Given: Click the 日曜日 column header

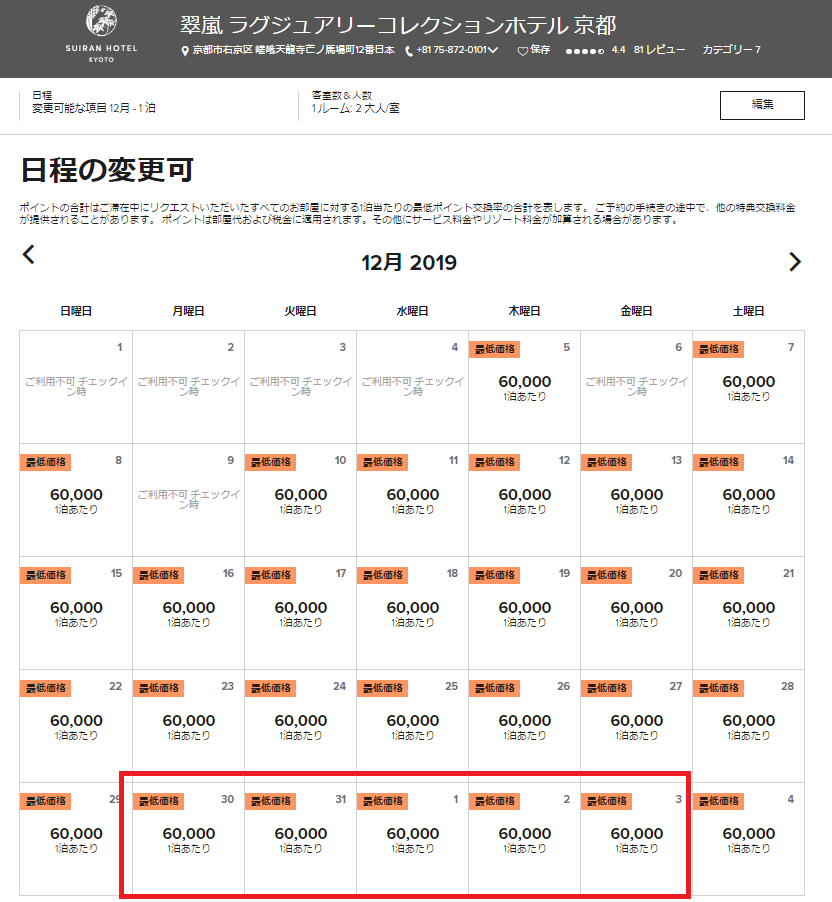Looking at the screenshot, I should 76,311.
